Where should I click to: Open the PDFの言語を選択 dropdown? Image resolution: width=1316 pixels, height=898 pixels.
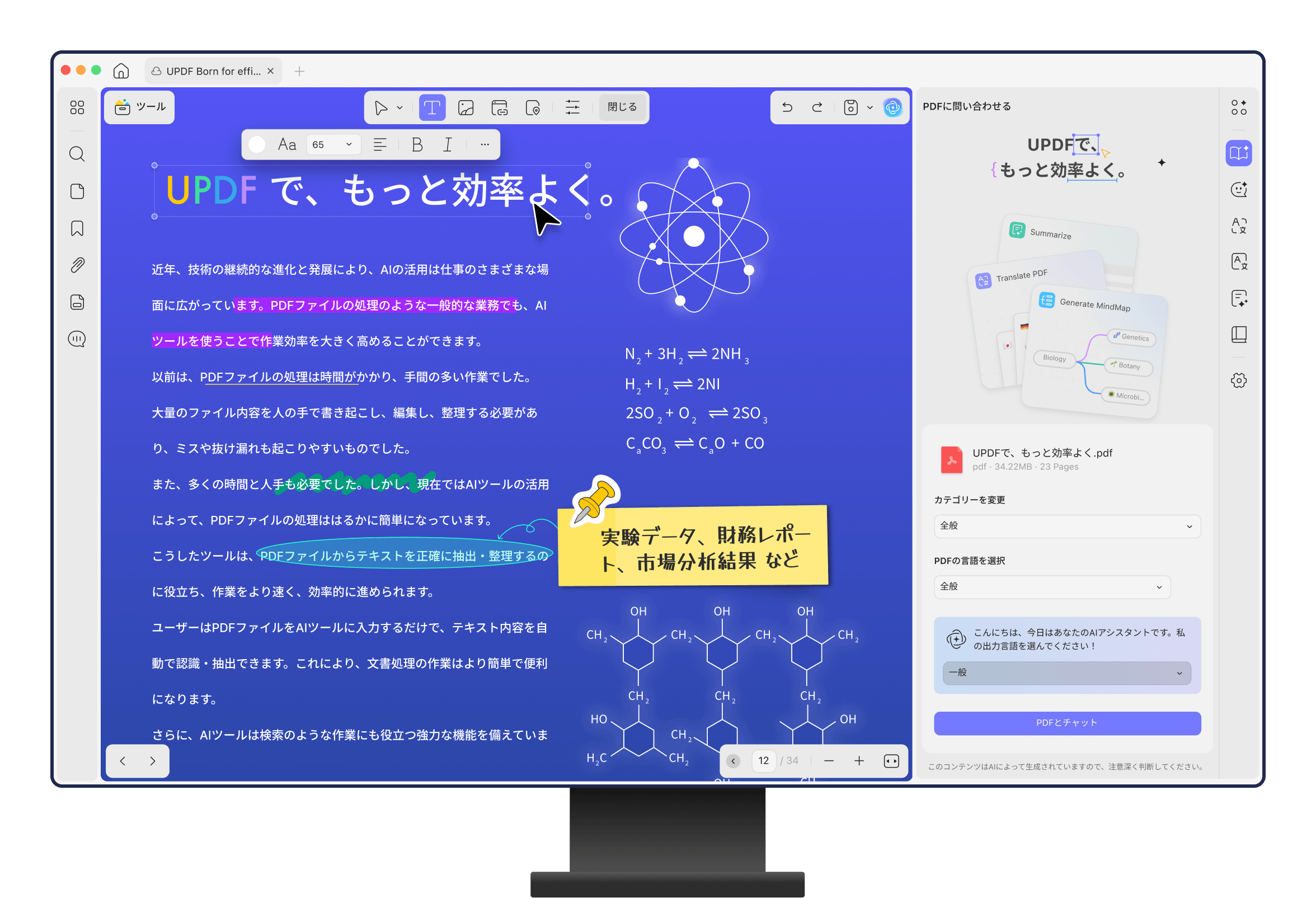[1051, 587]
